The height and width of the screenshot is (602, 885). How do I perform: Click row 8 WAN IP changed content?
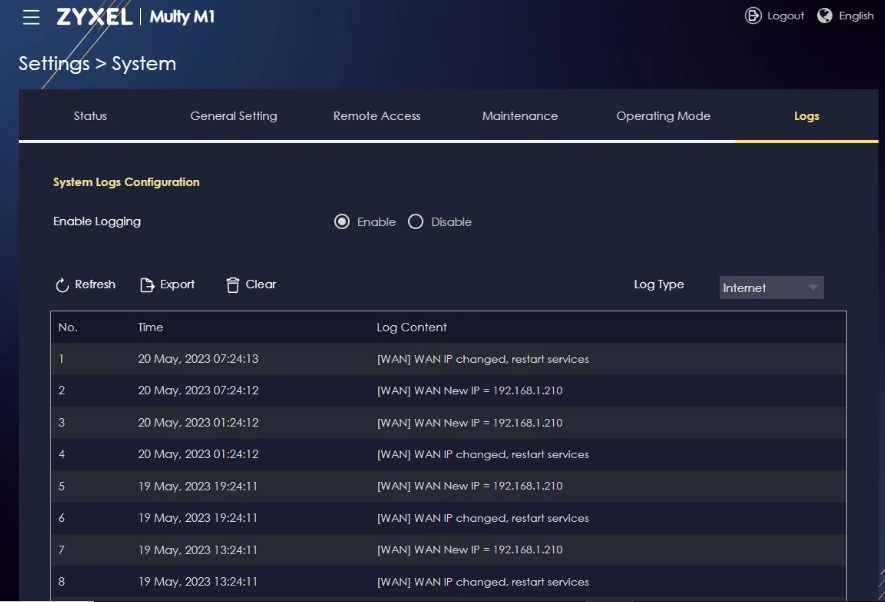tap(483, 582)
